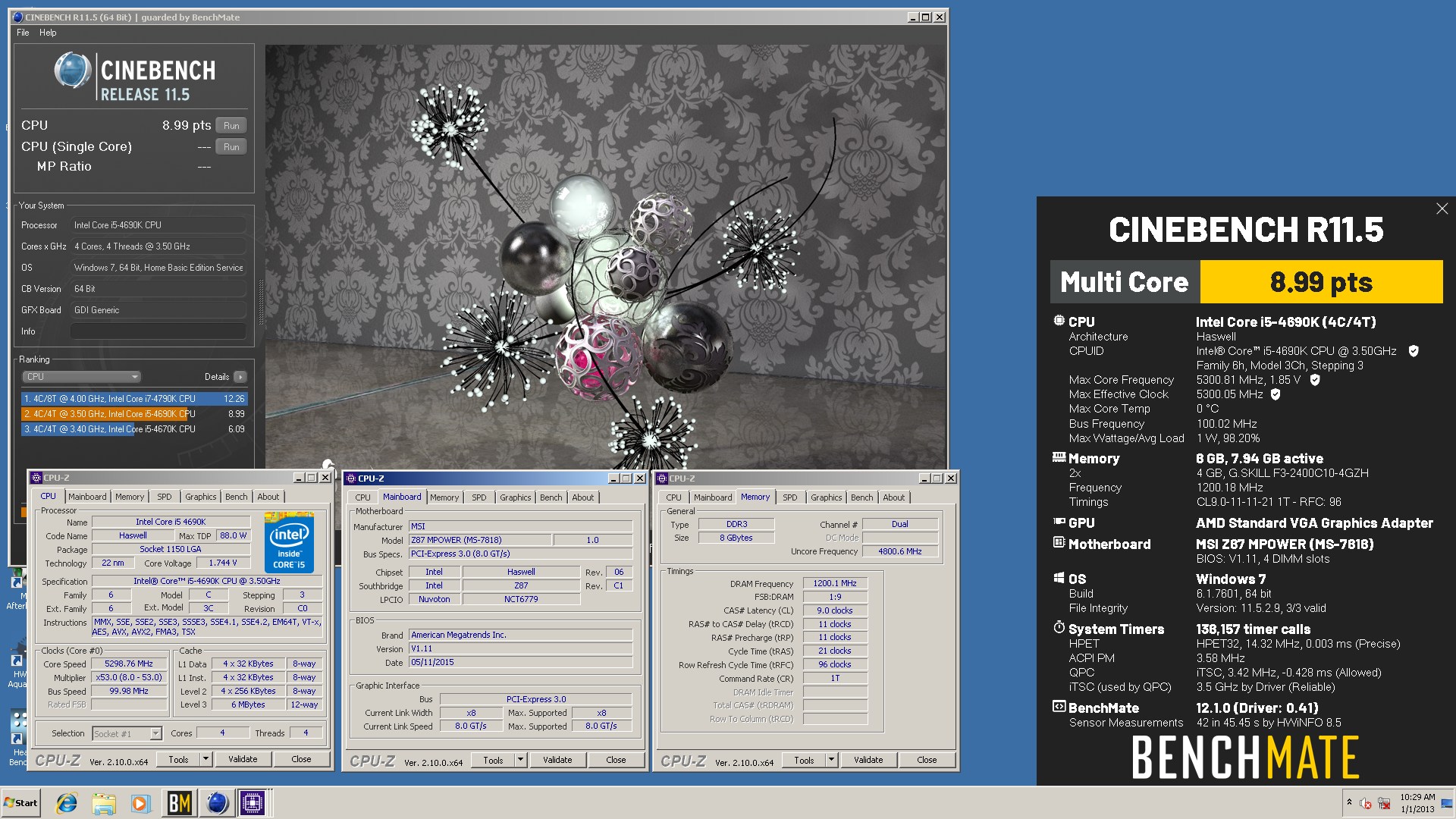Image resolution: width=1456 pixels, height=819 pixels.
Task: Click CAS# Latency value 9.0 clocks
Action: click(835, 610)
